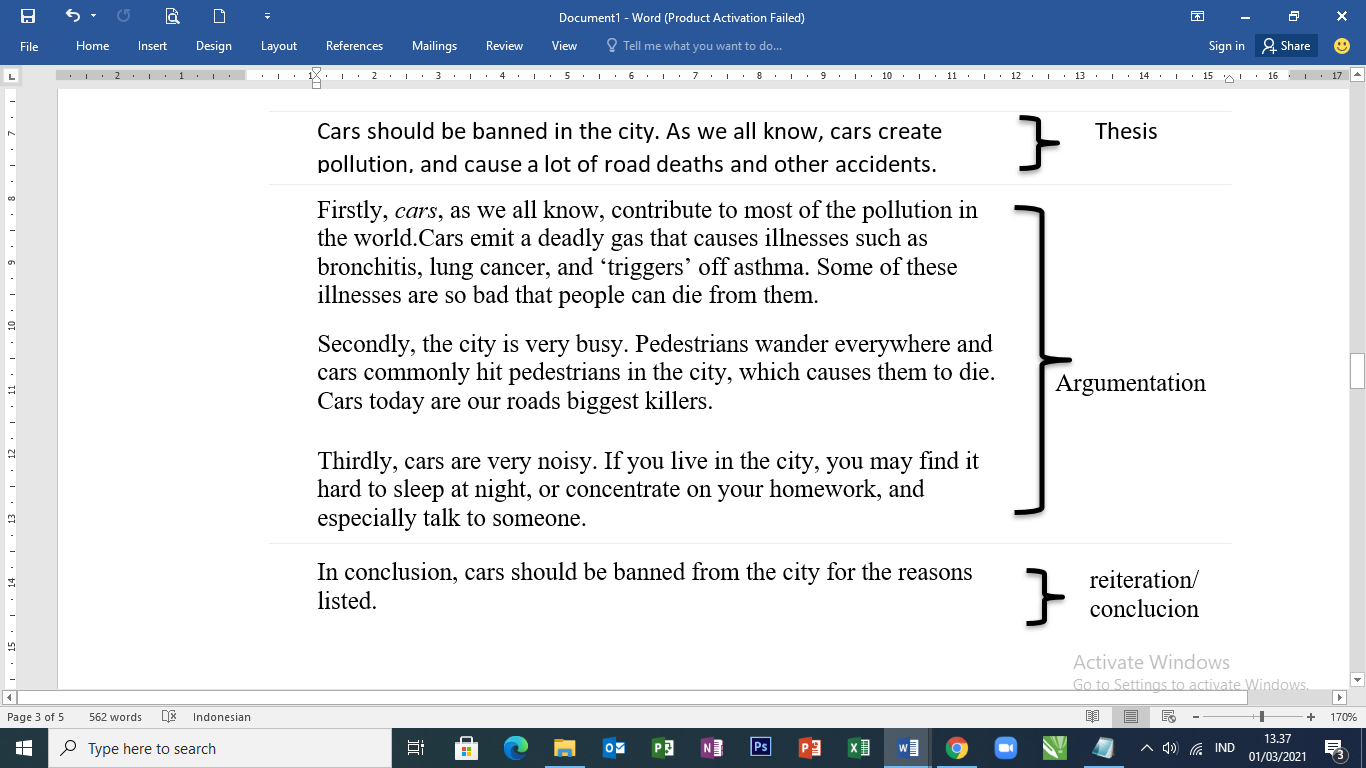Go to the References ribbon tab

pos(354,46)
